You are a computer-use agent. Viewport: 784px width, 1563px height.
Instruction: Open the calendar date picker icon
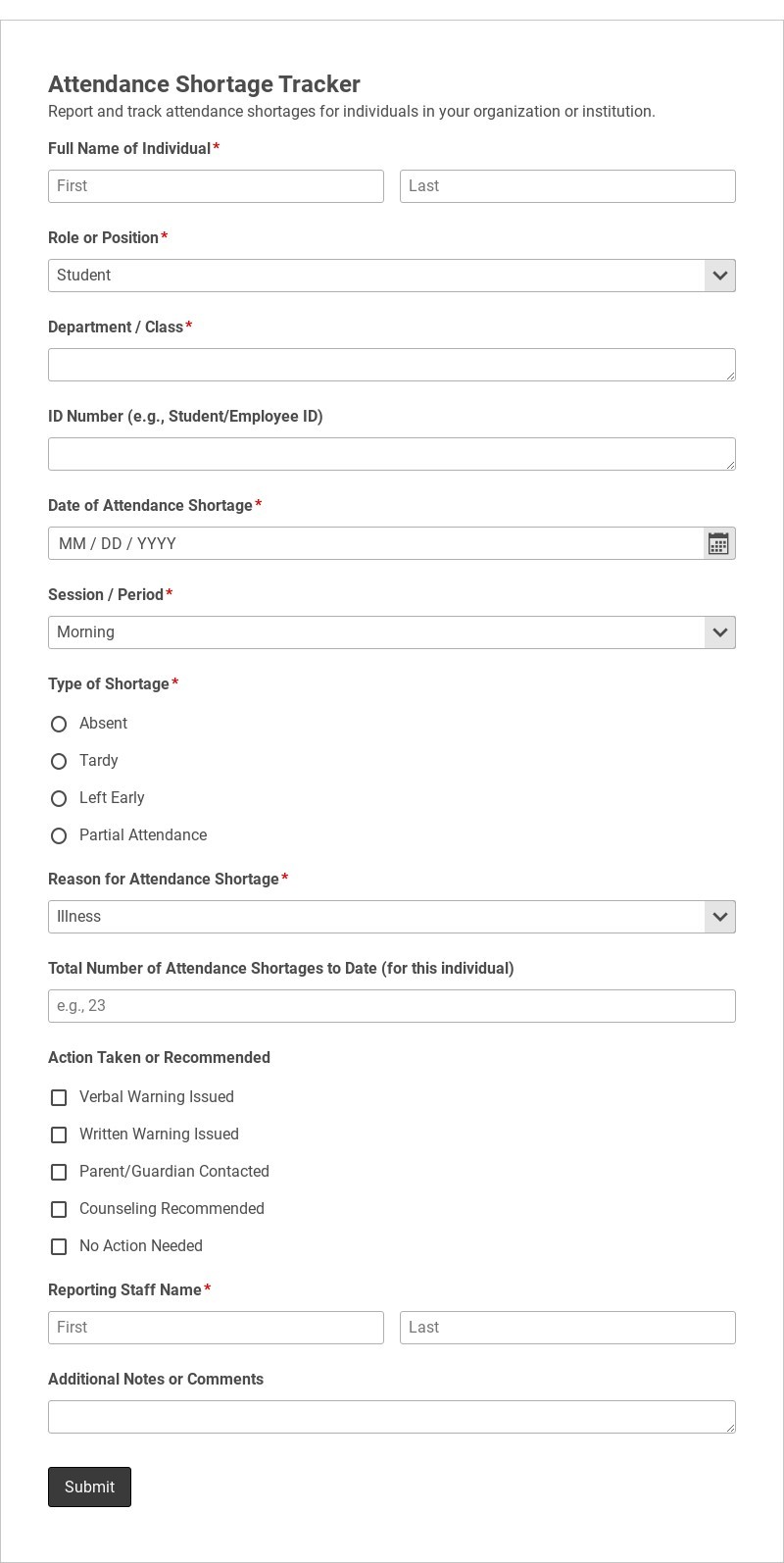pyautogui.click(x=718, y=543)
